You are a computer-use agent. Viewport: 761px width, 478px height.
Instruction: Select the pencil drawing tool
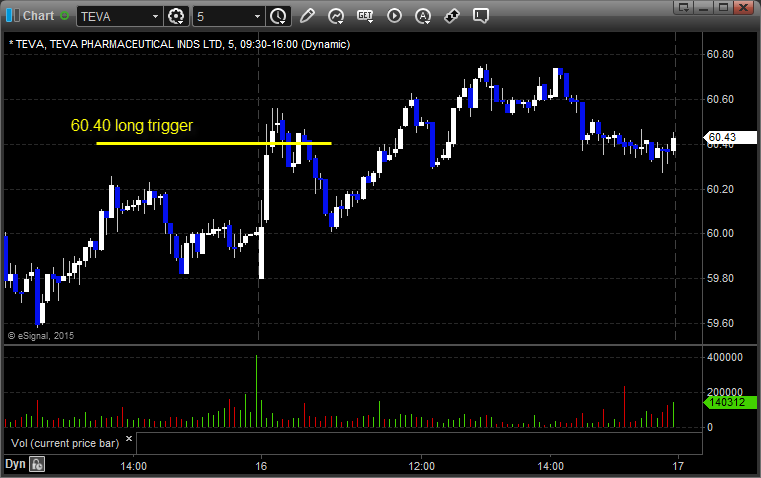307,16
